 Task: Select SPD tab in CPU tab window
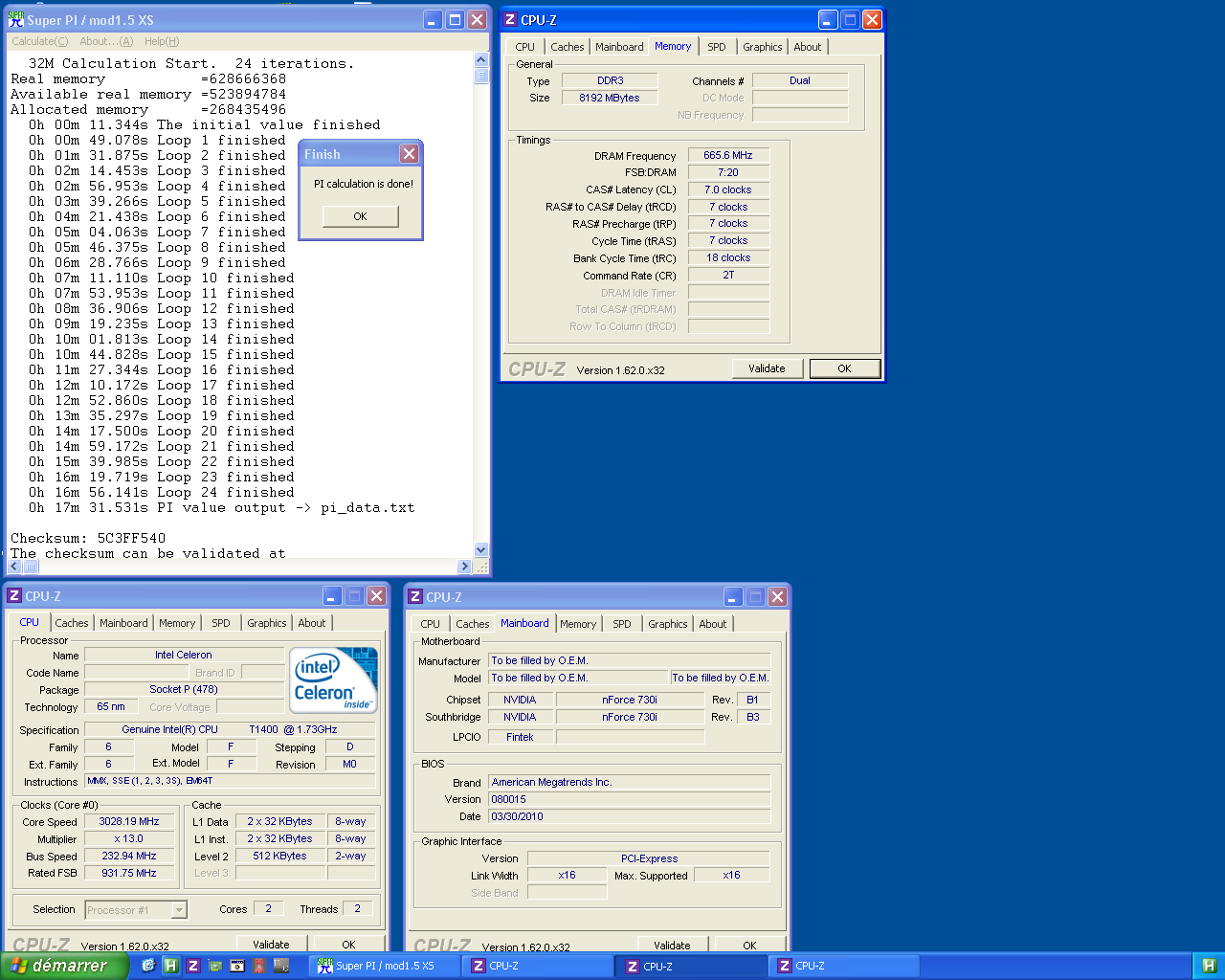tap(221, 623)
